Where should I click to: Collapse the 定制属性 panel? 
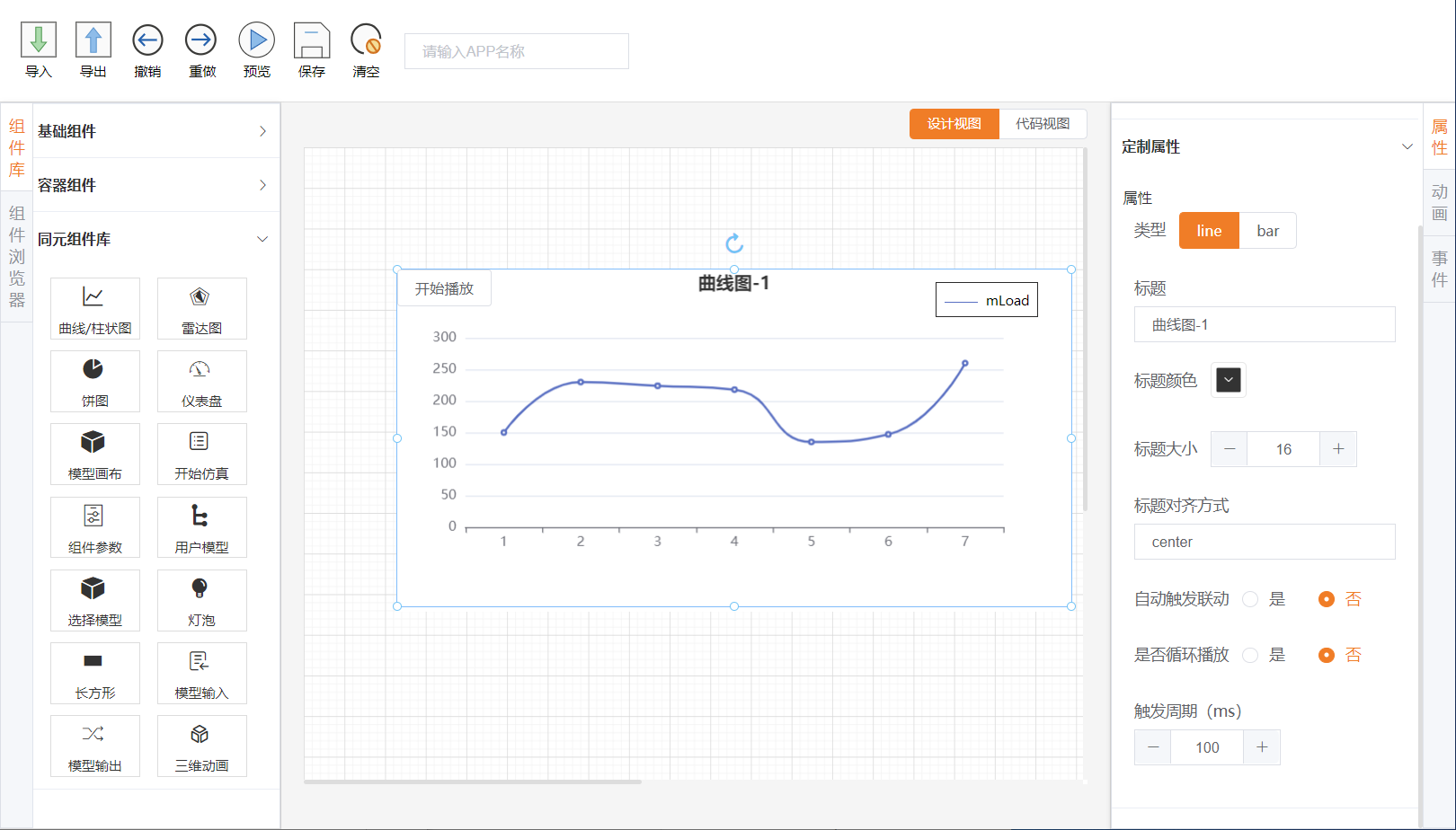(x=1407, y=146)
